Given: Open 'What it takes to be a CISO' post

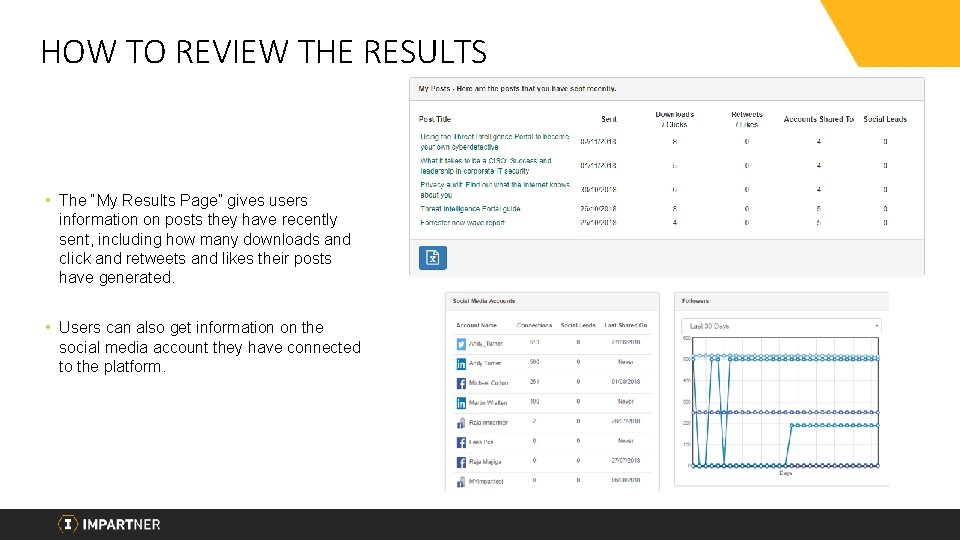Looking at the screenshot, I should [x=486, y=166].
